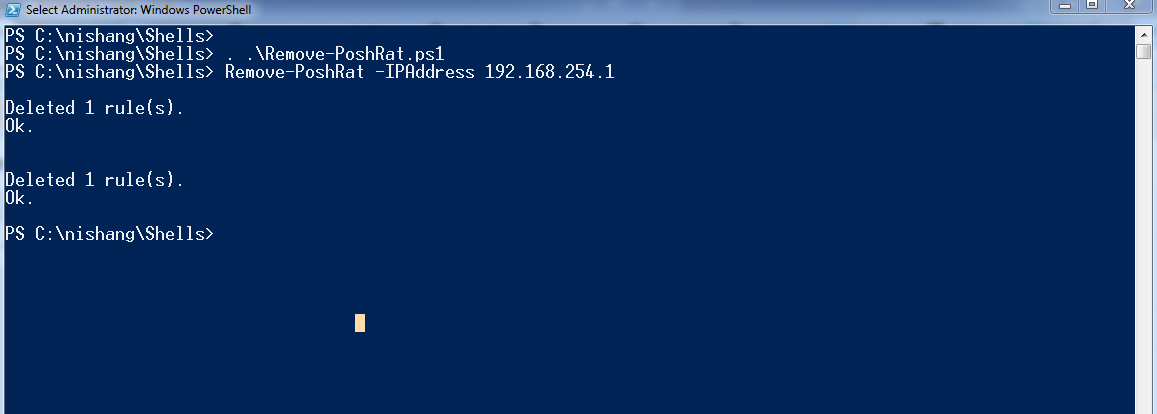Click the scrollbar up arrow
Screen dimensions: 1157x414
coord(1144,33)
